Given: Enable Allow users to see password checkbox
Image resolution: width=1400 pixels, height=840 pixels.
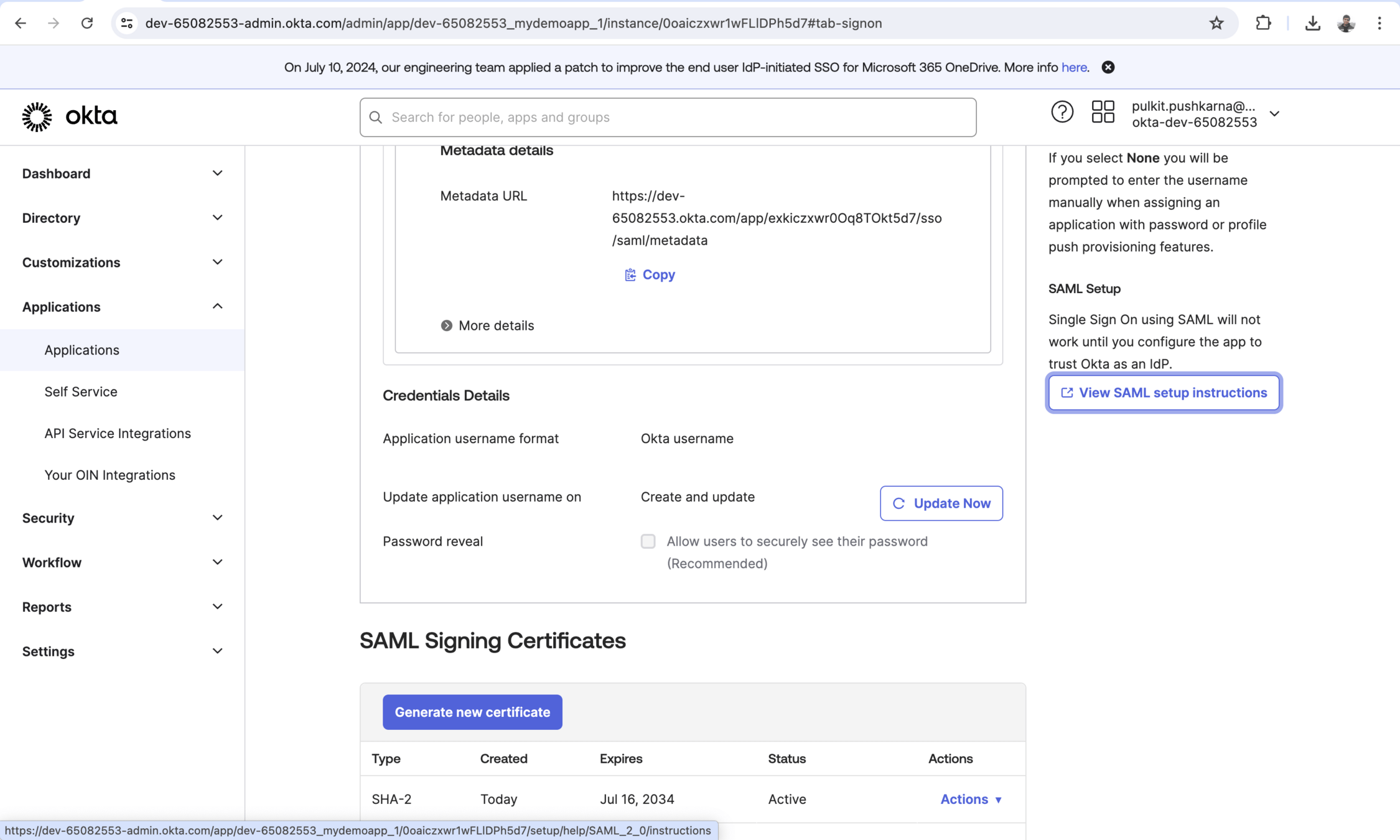Looking at the screenshot, I should [648, 541].
